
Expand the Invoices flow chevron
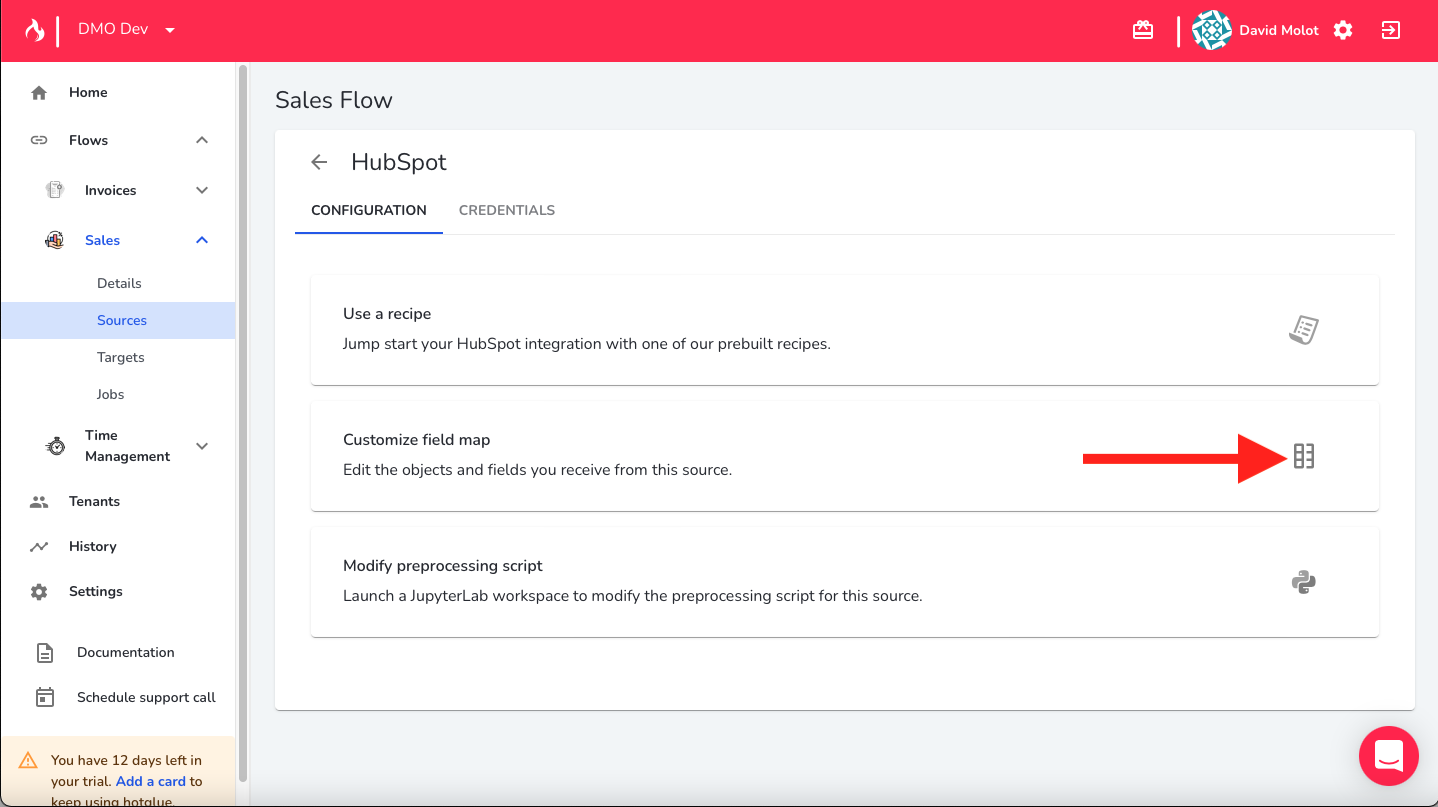pyautogui.click(x=202, y=190)
